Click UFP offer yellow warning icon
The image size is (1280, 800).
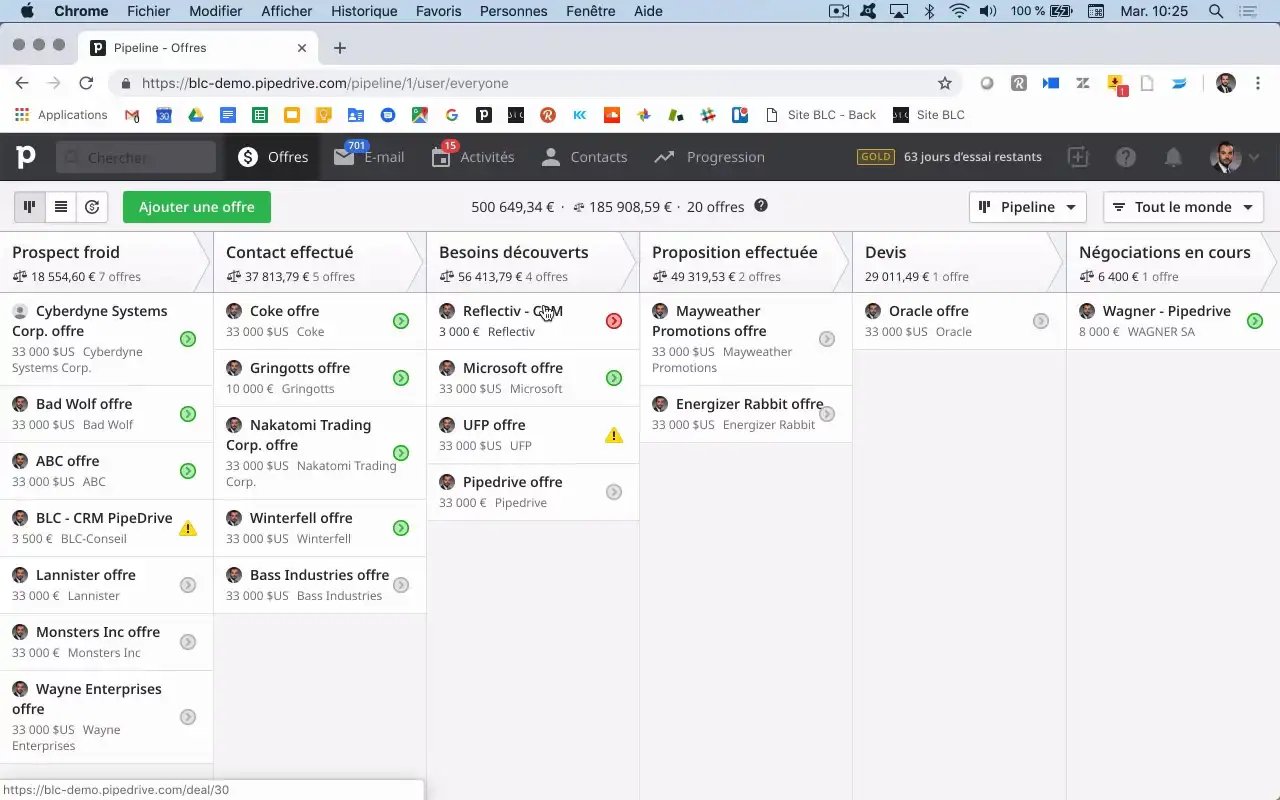coord(614,435)
